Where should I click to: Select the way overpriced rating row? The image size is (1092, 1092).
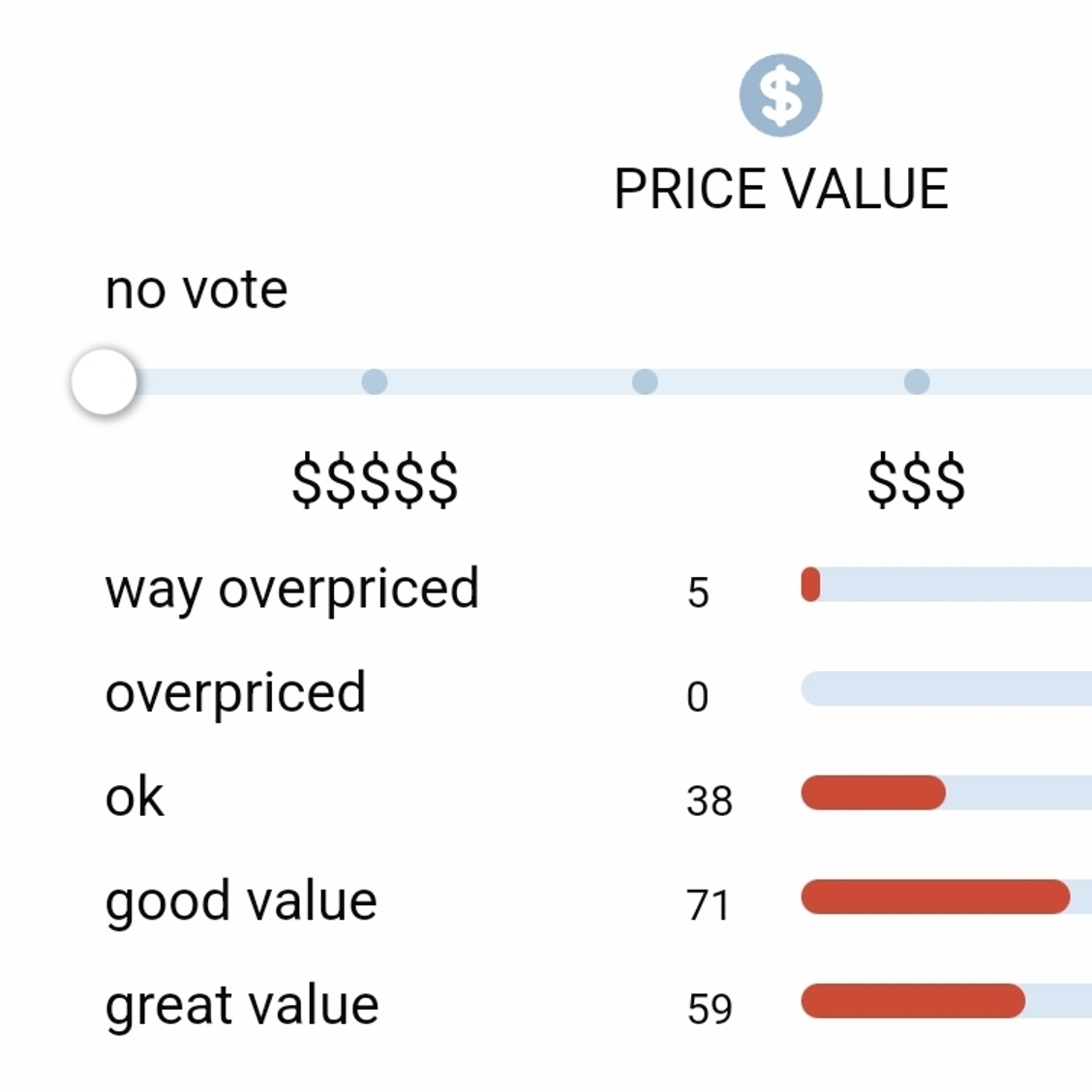[598, 590]
